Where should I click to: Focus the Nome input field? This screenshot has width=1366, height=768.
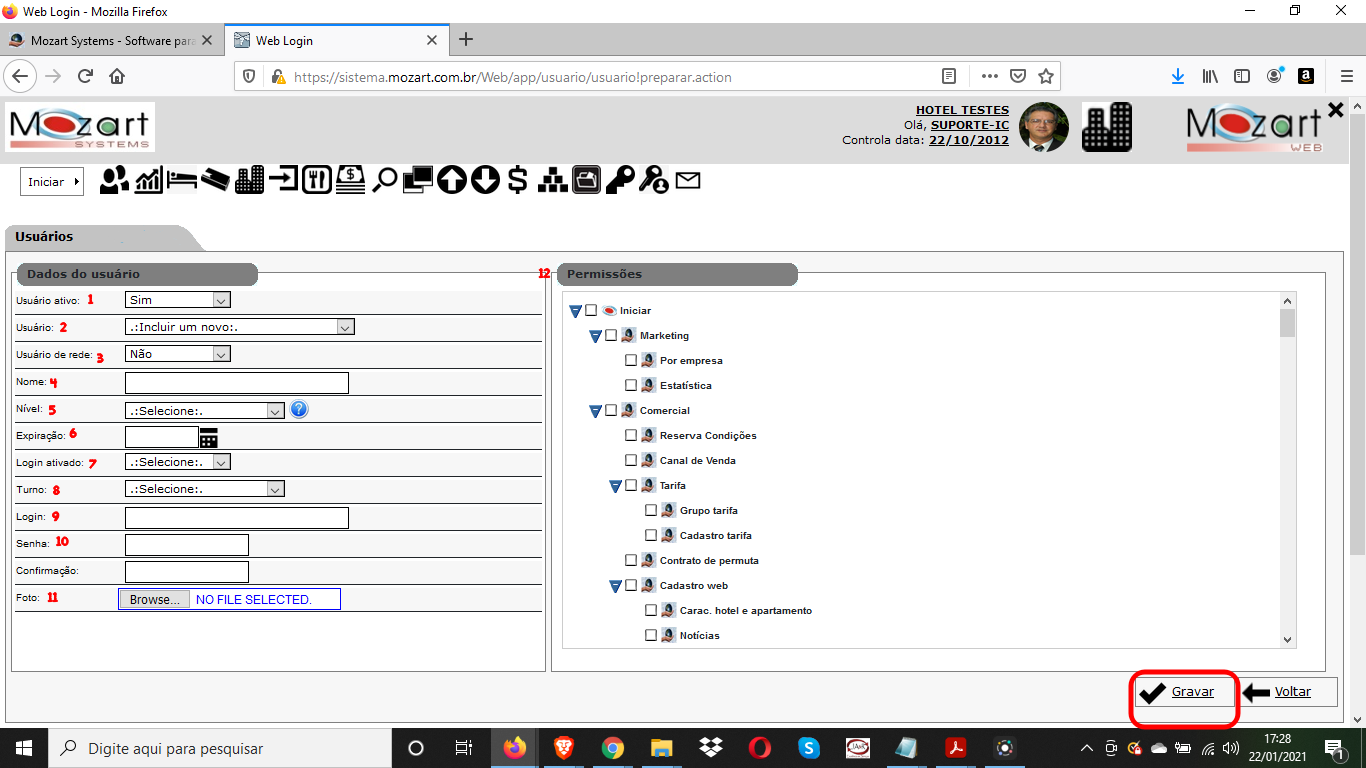(x=237, y=383)
